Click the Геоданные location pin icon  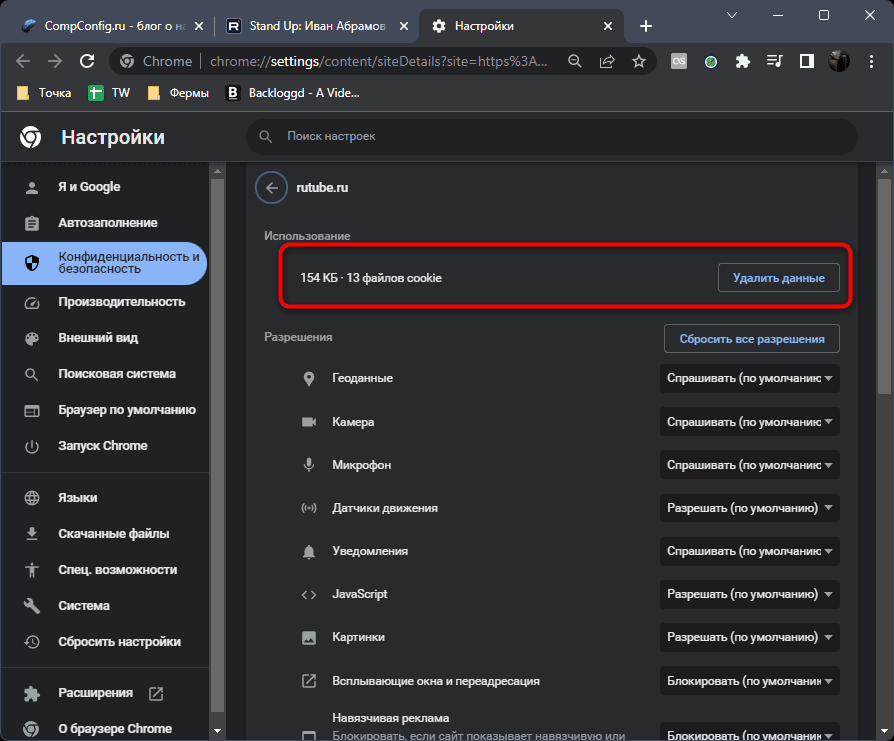point(308,378)
